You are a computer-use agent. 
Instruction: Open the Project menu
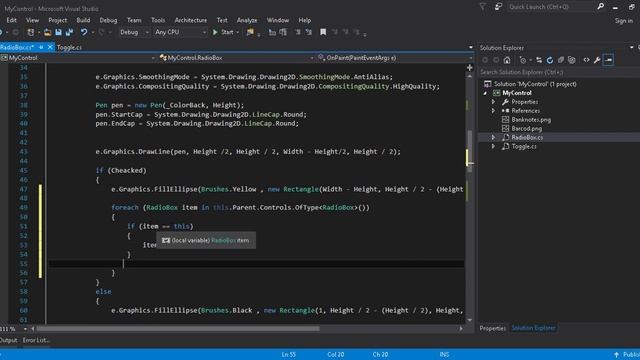pos(58,20)
